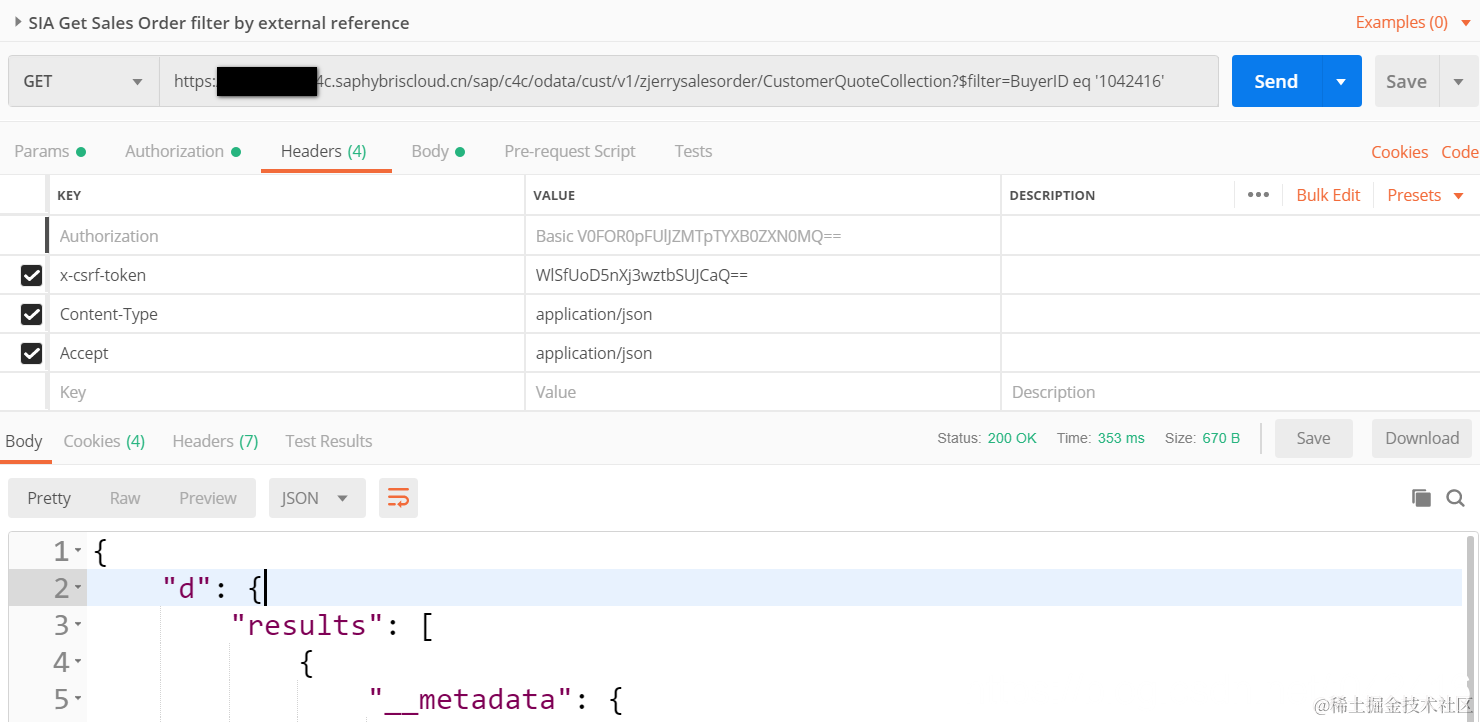
Task: Expand the Examples (0) dropdown
Action: (x=1413, y=22)
